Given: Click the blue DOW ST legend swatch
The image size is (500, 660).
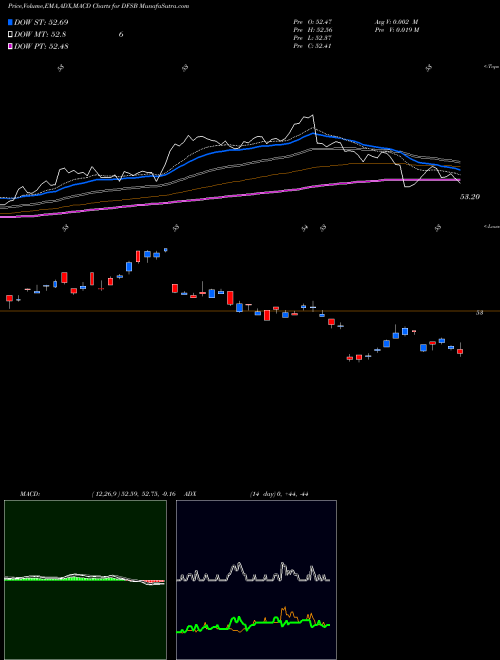Looking at the screenshot, I should pyautogui.click(x=10, y=22).
